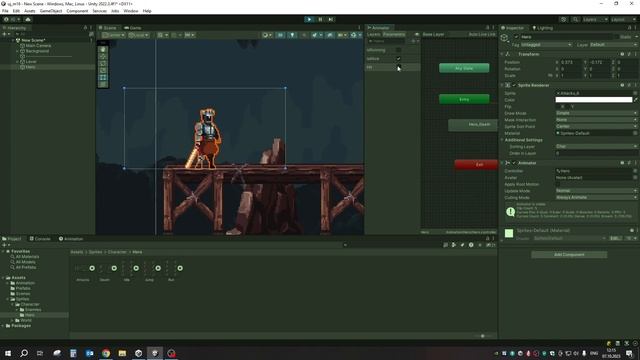The width and height of the screenshot is (640, 360).
Task: Open the Windows Start menu
Action: pos(8,353)
